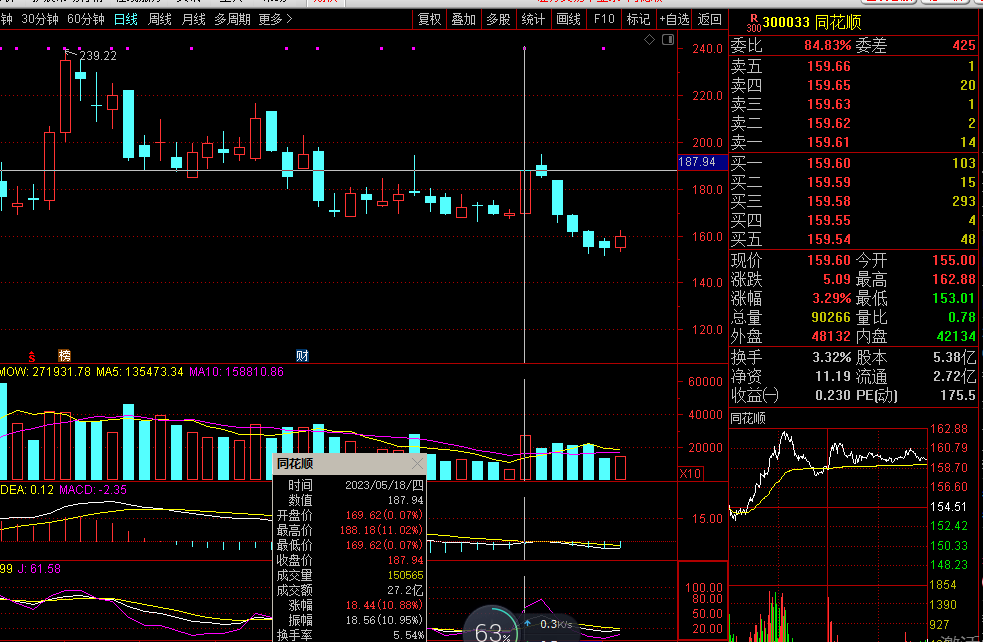983x642 pixels.
Task: Click the 买一 159.60 order row
Action: pos(853,163)
